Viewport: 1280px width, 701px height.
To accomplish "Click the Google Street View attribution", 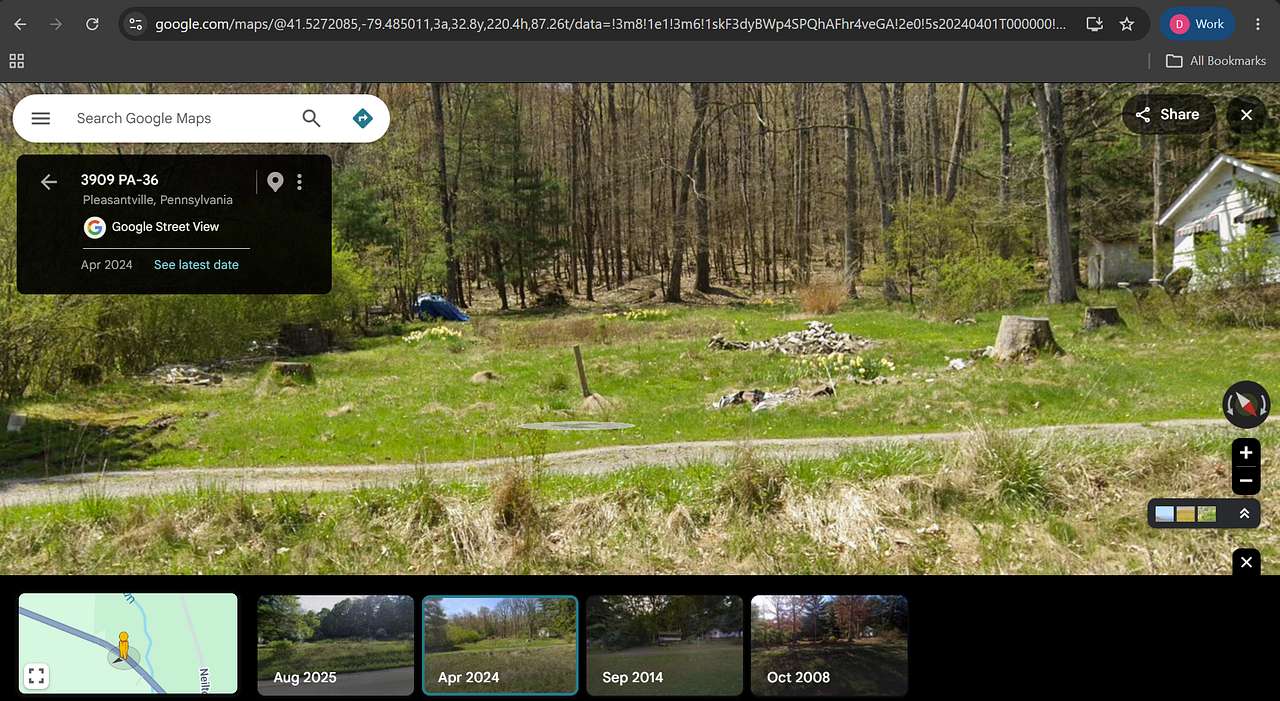I will [152, 227].
